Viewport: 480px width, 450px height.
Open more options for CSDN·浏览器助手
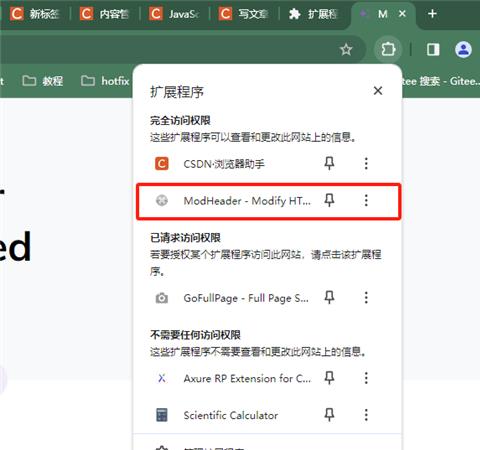pyautogui.click(x=366, y=163)
